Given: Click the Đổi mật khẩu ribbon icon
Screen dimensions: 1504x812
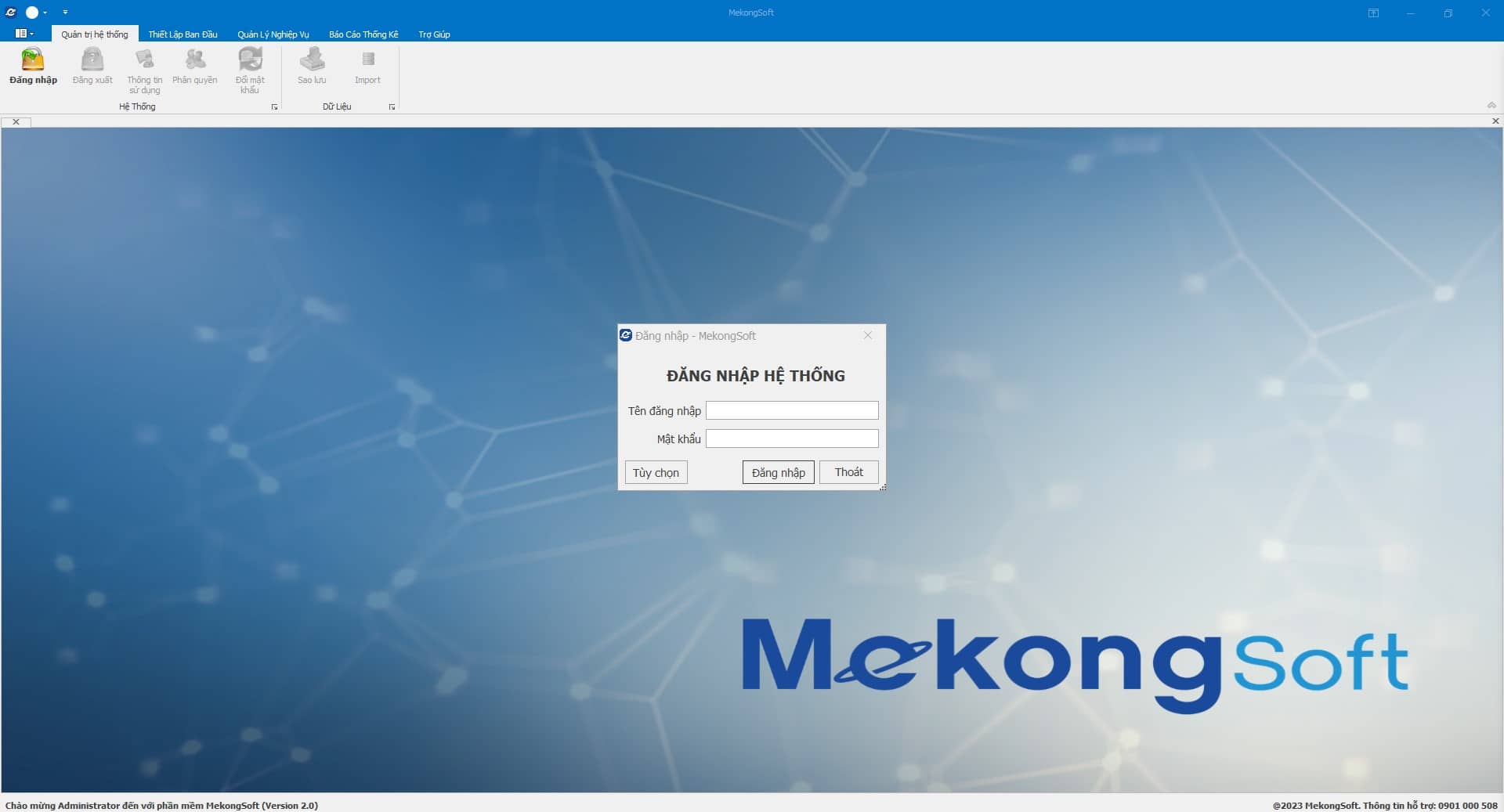Looking at the screenshot, I should [x=250, y=70].
